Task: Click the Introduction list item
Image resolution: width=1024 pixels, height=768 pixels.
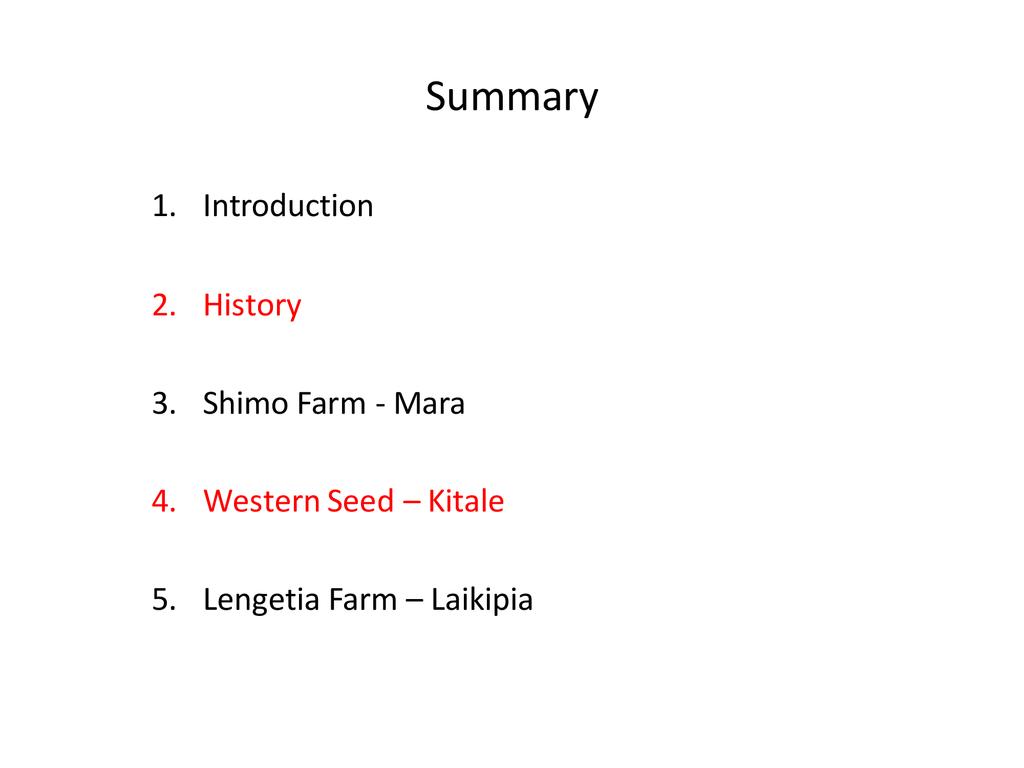Action: pos(288,206)
